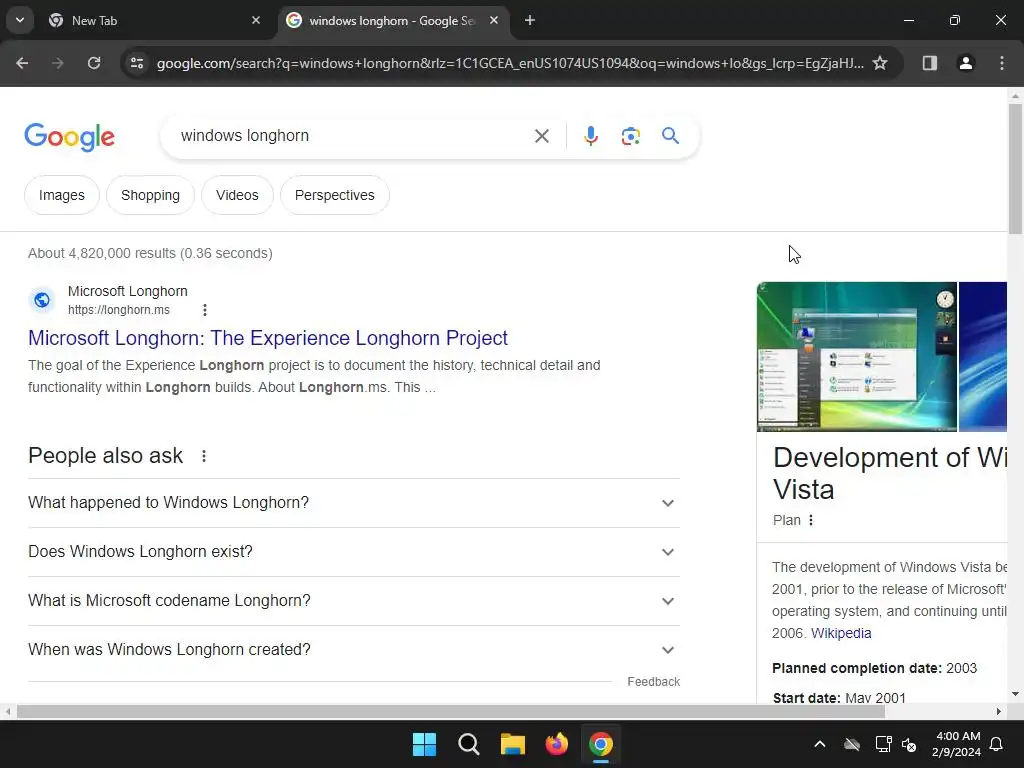The height and width of the screenshot is (768, 1024).
Task: Expand What happened to Windows Longhorn question
Action: coord(354,503)
